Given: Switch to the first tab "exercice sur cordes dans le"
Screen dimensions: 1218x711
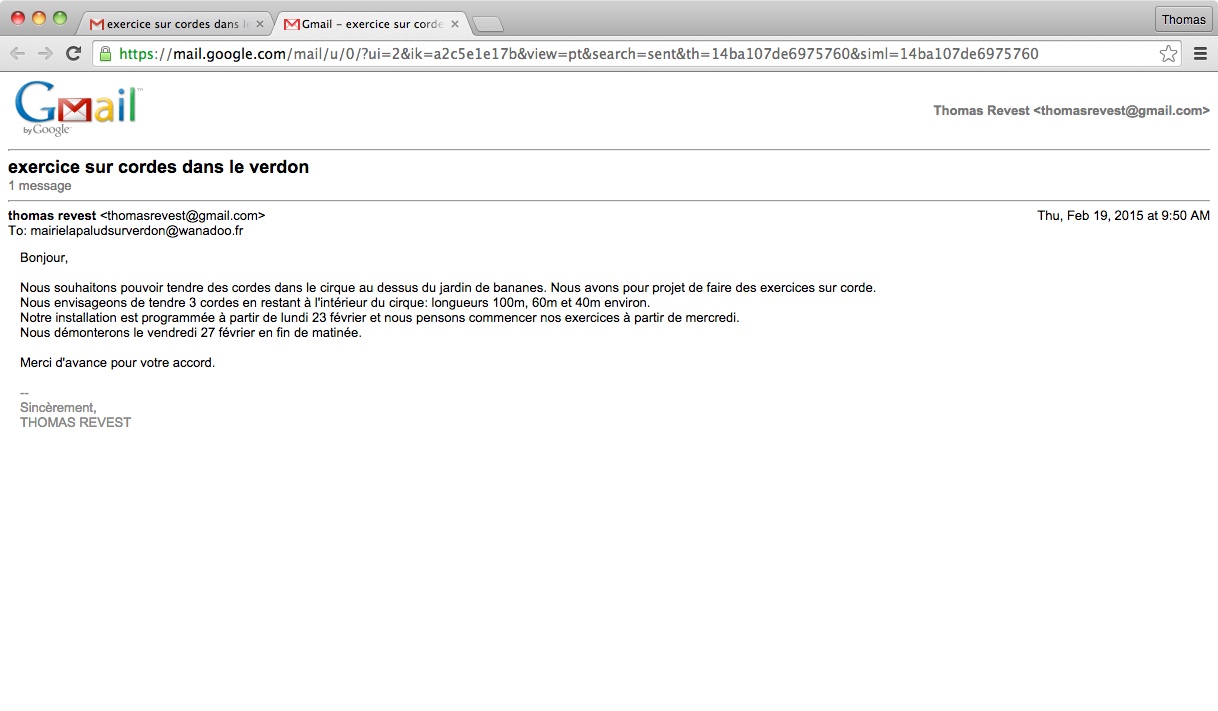Looking at the screenshot, I should [x=170, y=24].
